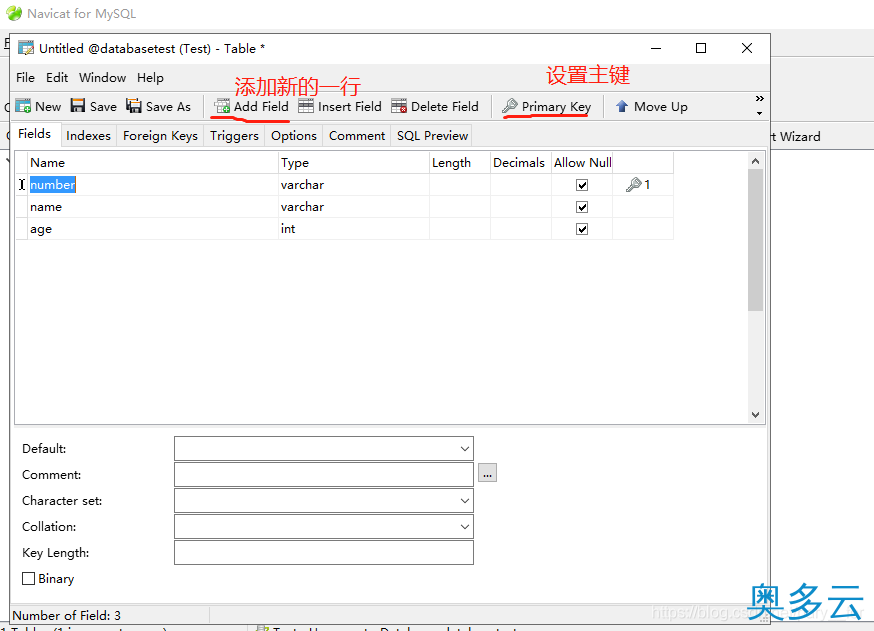Click the fields list scroll down arrow
Image resolution: width=874 pixels, height=631 pixels.
(x=755, y=415)
